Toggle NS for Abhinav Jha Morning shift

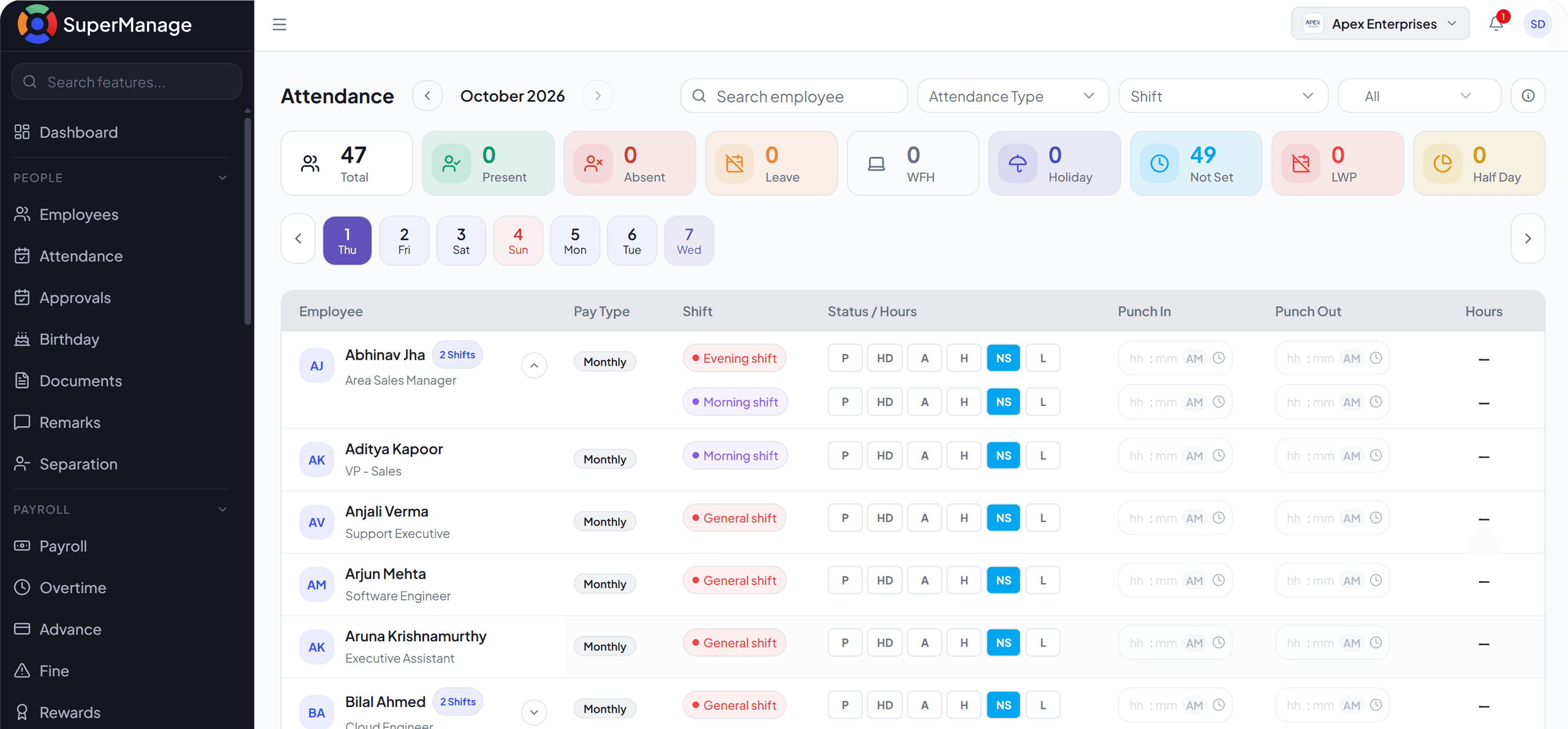pos(1003,401)
